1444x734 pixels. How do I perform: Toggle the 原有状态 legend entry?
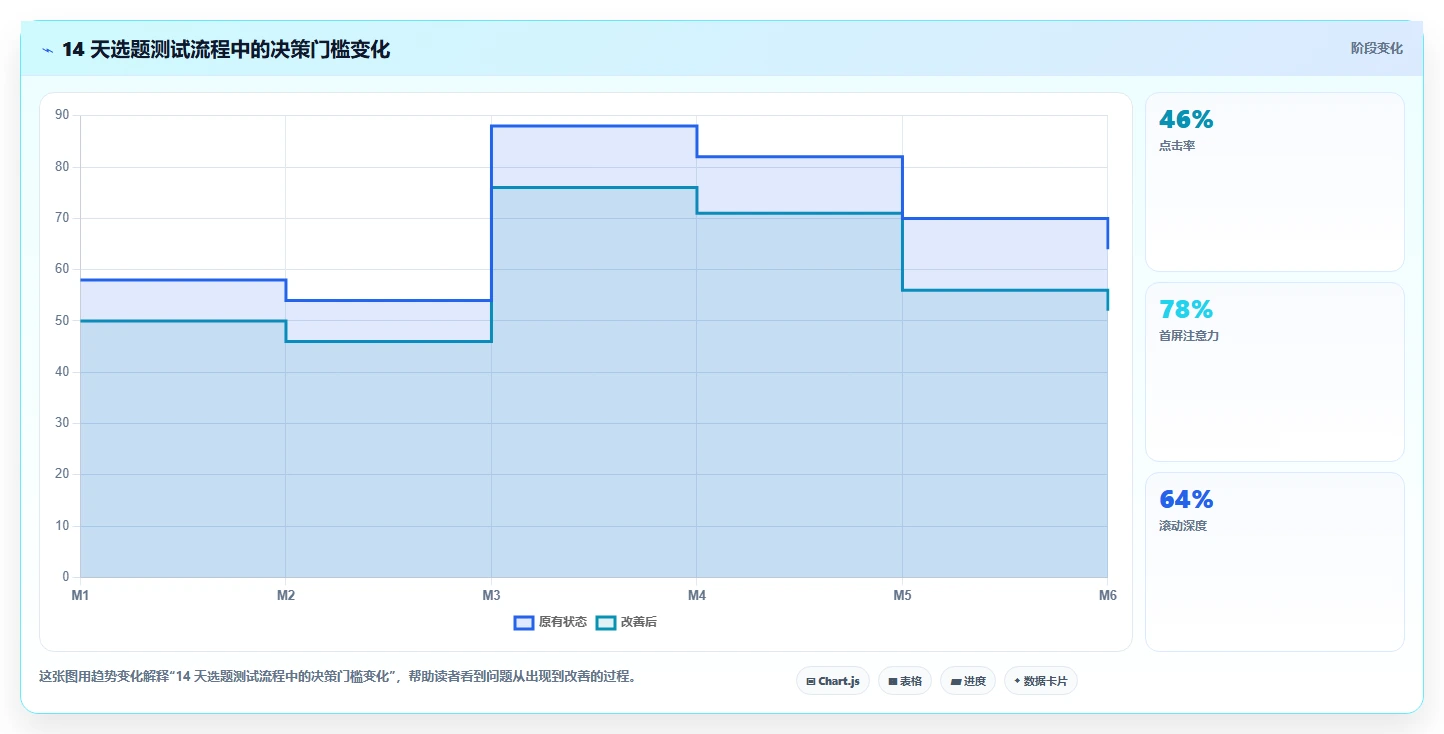pos(550,622)
